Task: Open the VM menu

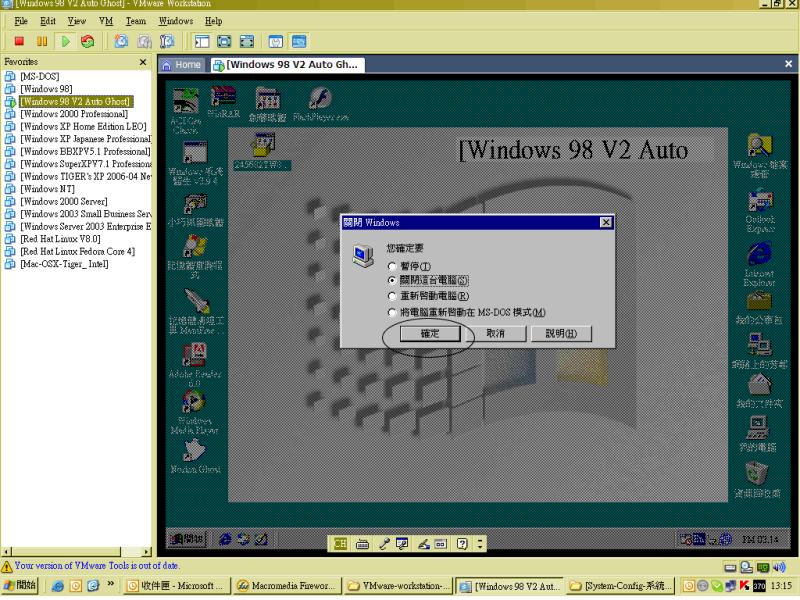Action: [x=106, y=21]
